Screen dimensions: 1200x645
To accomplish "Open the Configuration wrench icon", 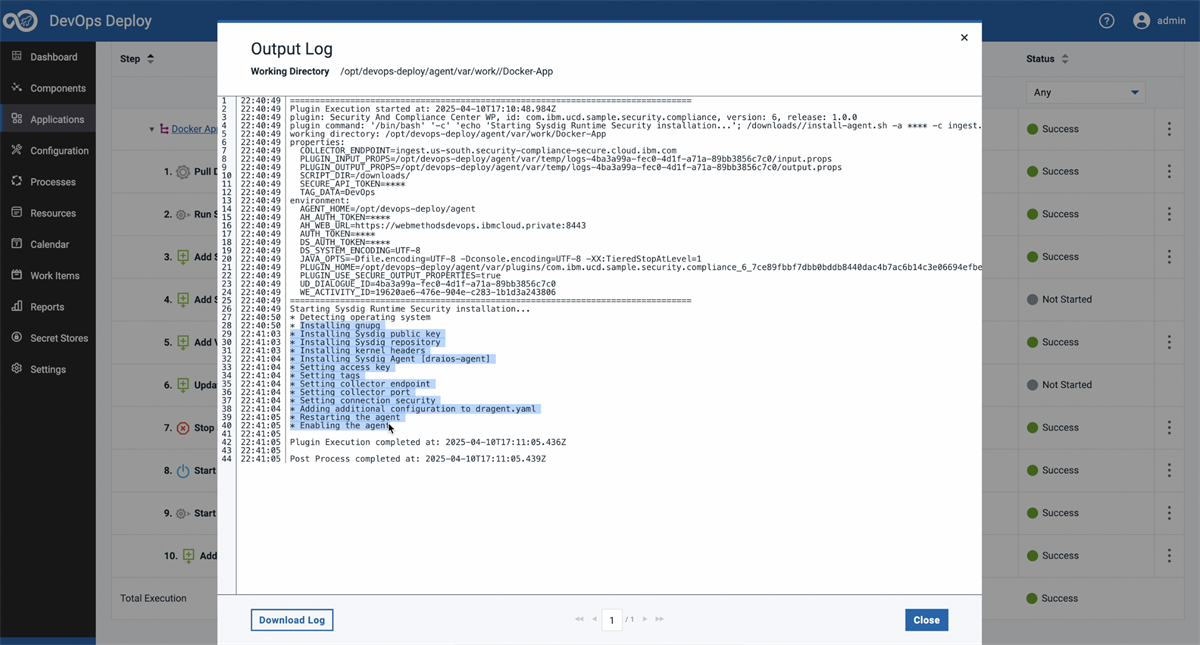I will 17,150.
